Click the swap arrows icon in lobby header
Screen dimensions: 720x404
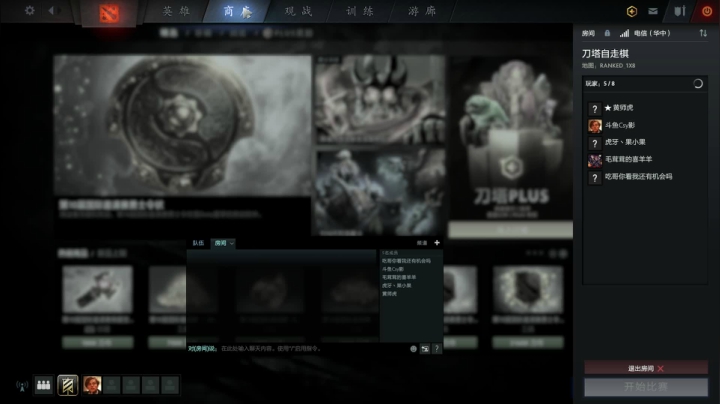703,33
